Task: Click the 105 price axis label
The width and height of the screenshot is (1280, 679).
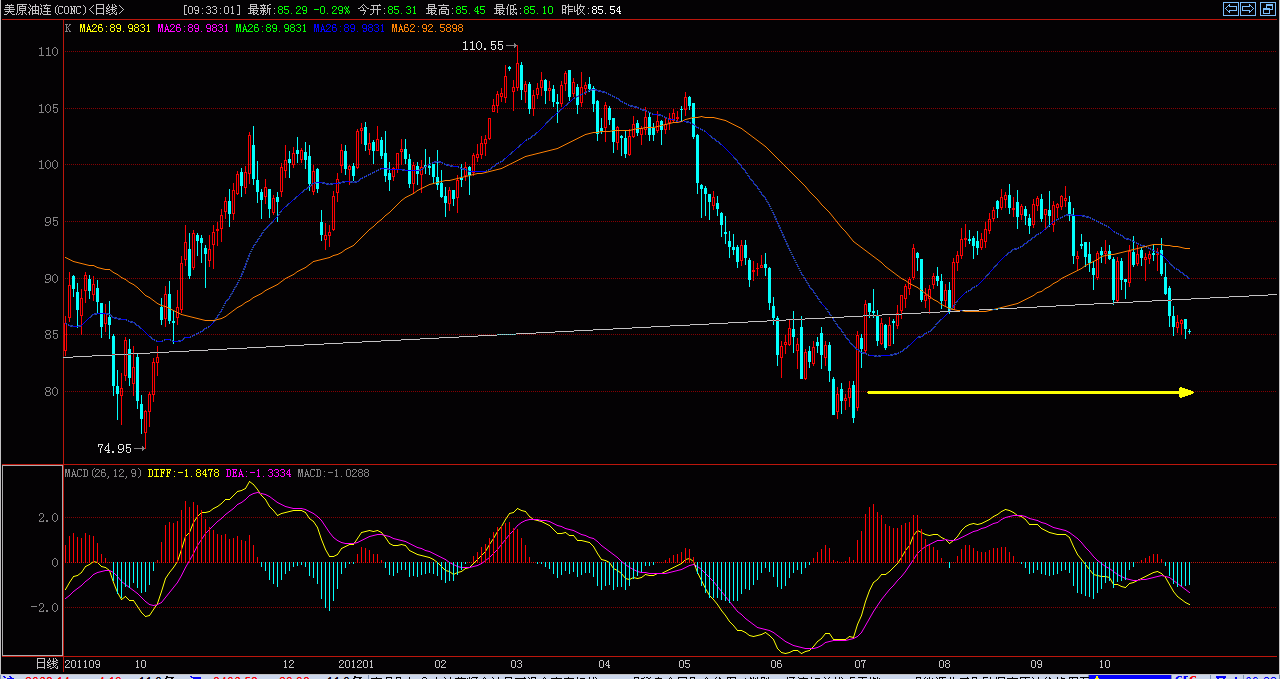Action: [49, 108]
